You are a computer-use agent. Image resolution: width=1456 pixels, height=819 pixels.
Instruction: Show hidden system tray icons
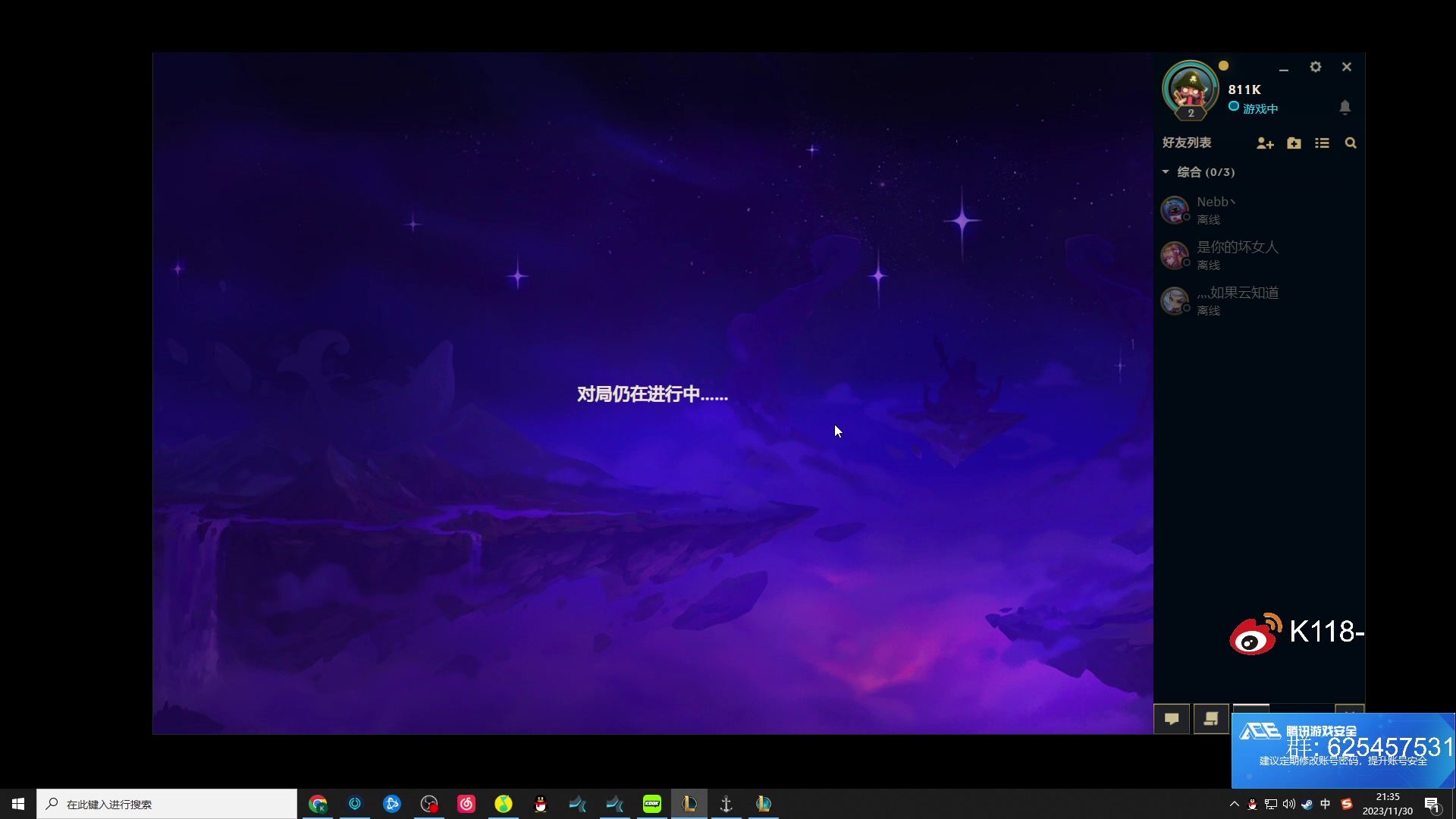[1235, 804]
